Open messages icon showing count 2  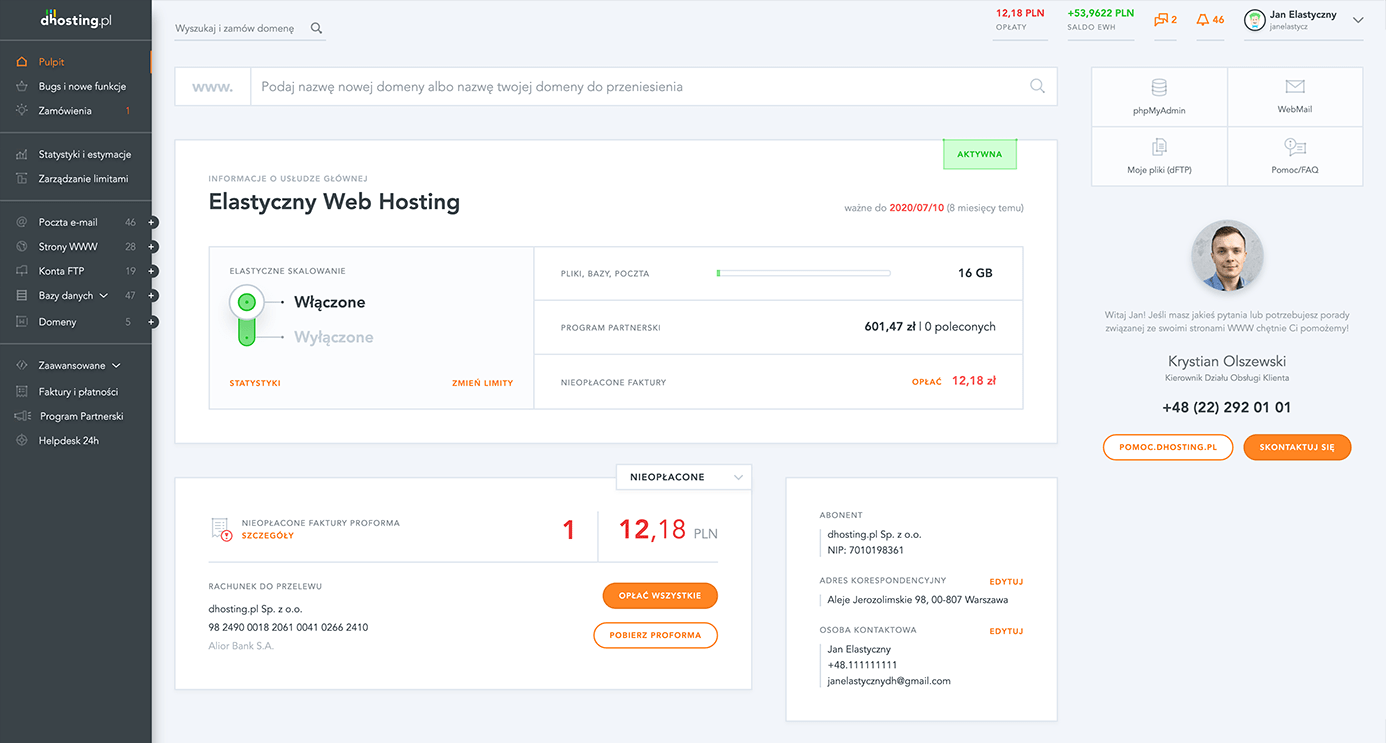point(1165,20)
